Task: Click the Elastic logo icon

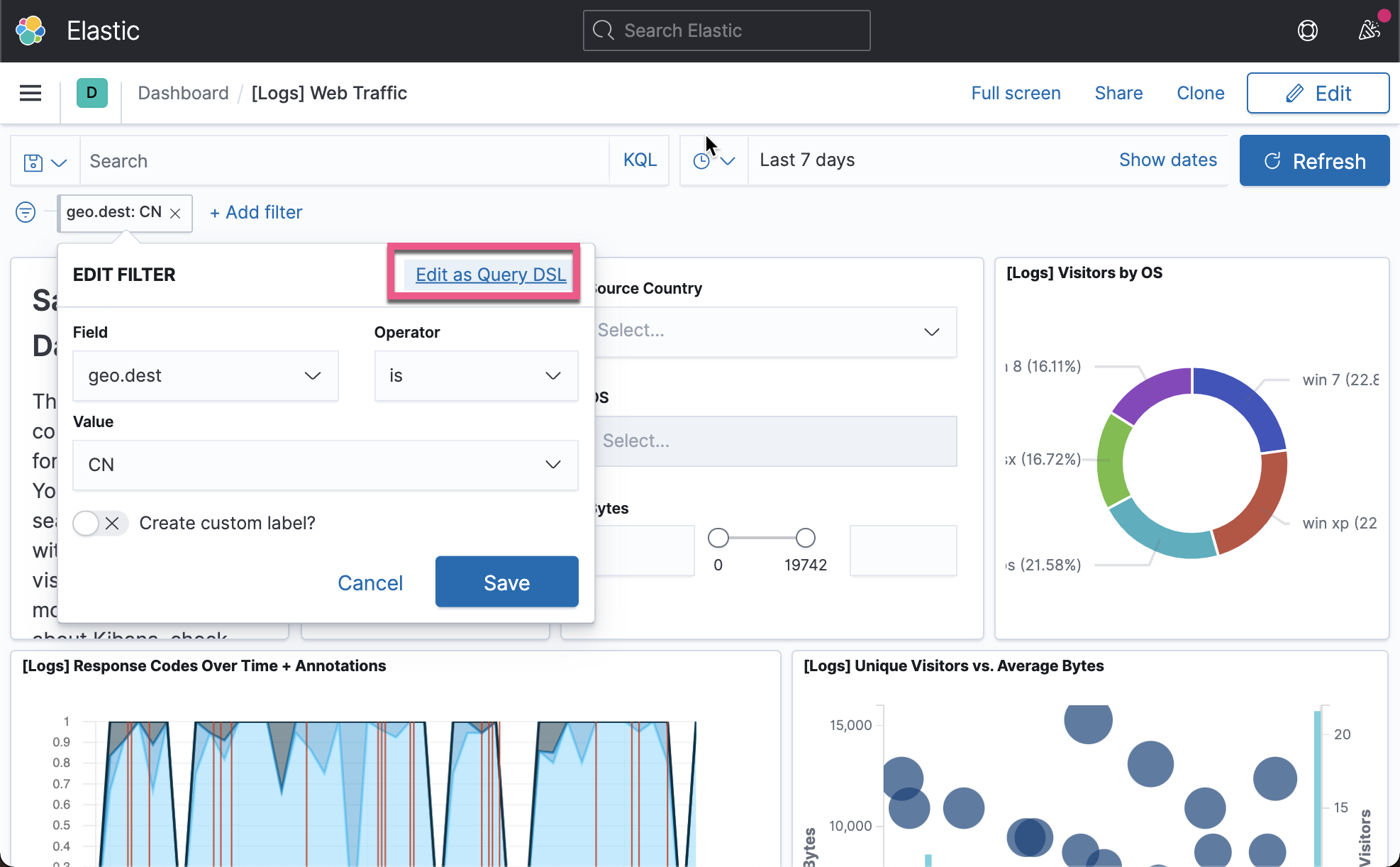Action: pos(30,31)
